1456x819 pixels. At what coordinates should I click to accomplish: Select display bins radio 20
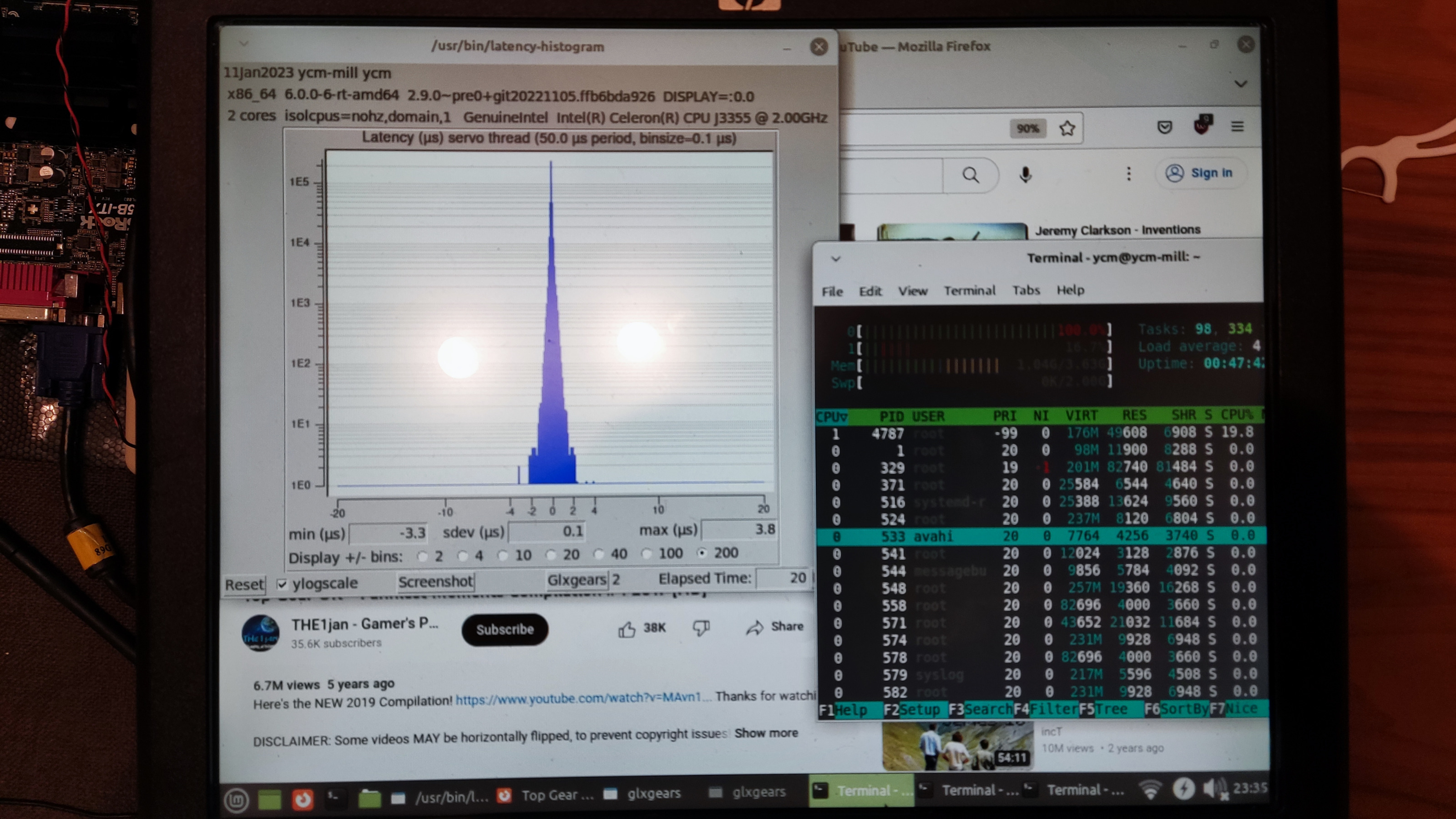click(551, 555)
